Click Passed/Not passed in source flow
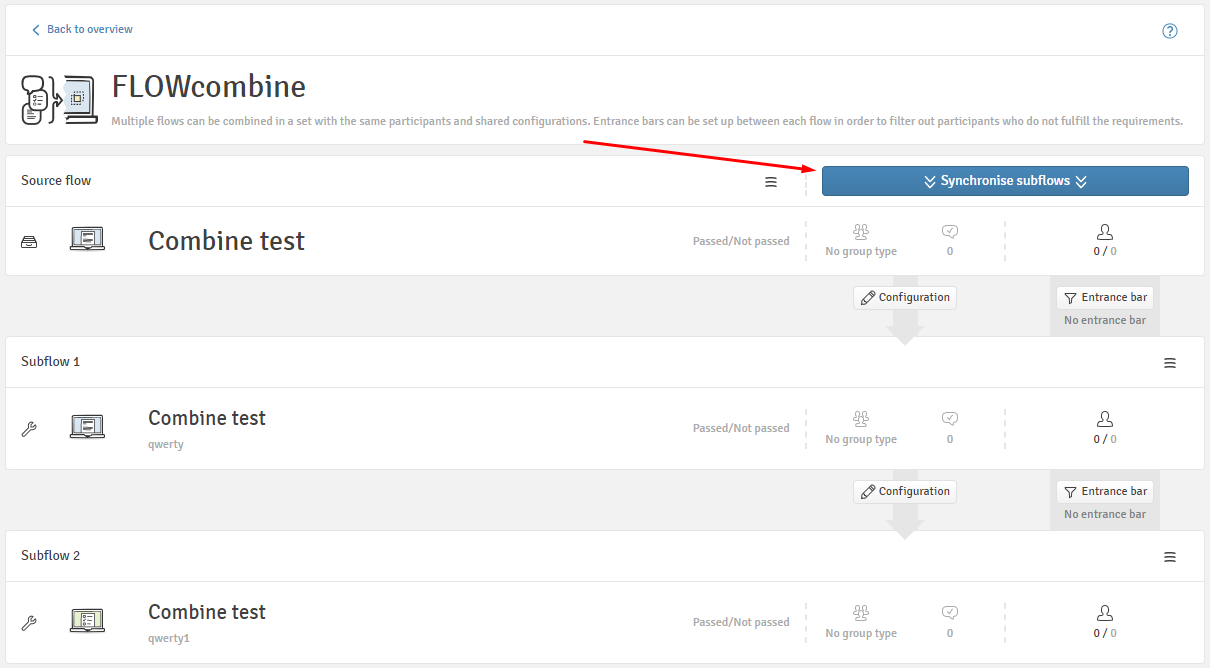Screen dimensions: 1210x668 [741, 241]
